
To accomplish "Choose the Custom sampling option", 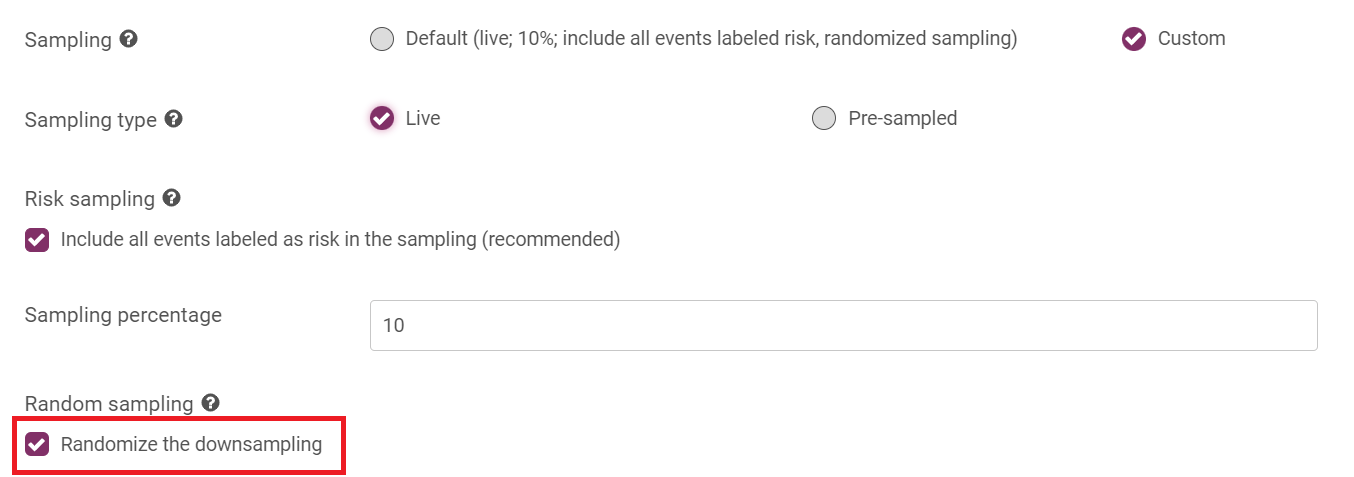I will (1134, 39).
